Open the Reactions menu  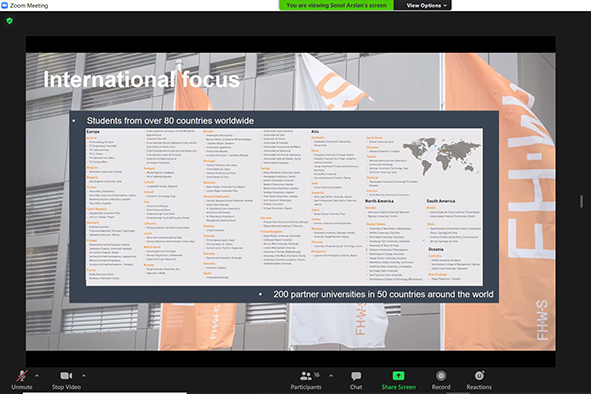click(x=479, y=379)
